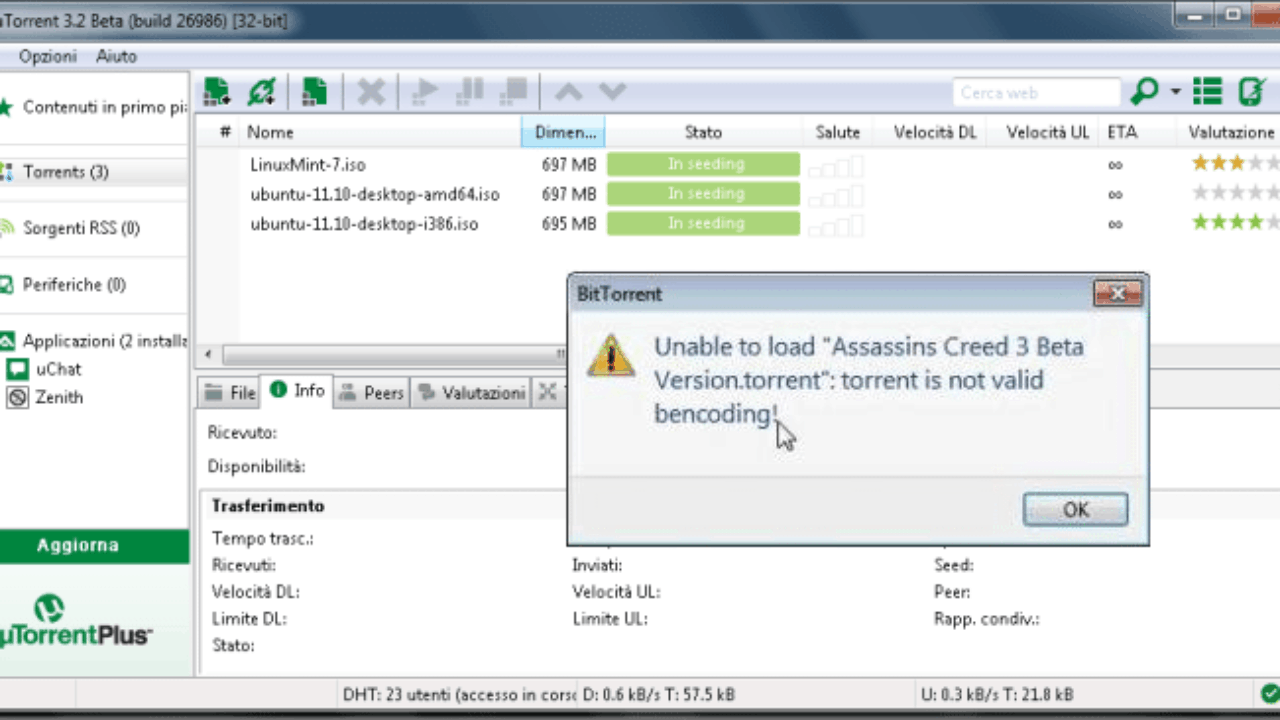
Task: Sort by the Stato column header
Action: [x=703, y=132]
